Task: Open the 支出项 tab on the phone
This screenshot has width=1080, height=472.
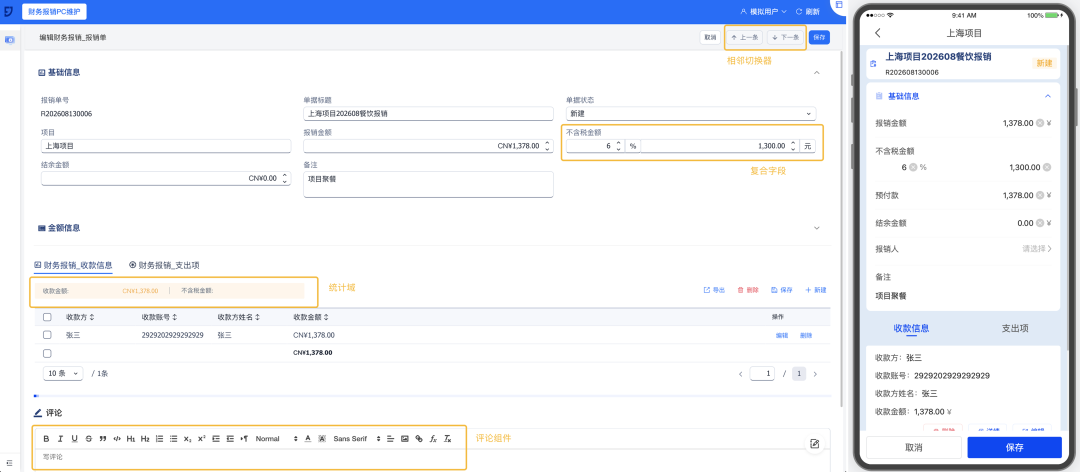Action: pos(1015,329)
